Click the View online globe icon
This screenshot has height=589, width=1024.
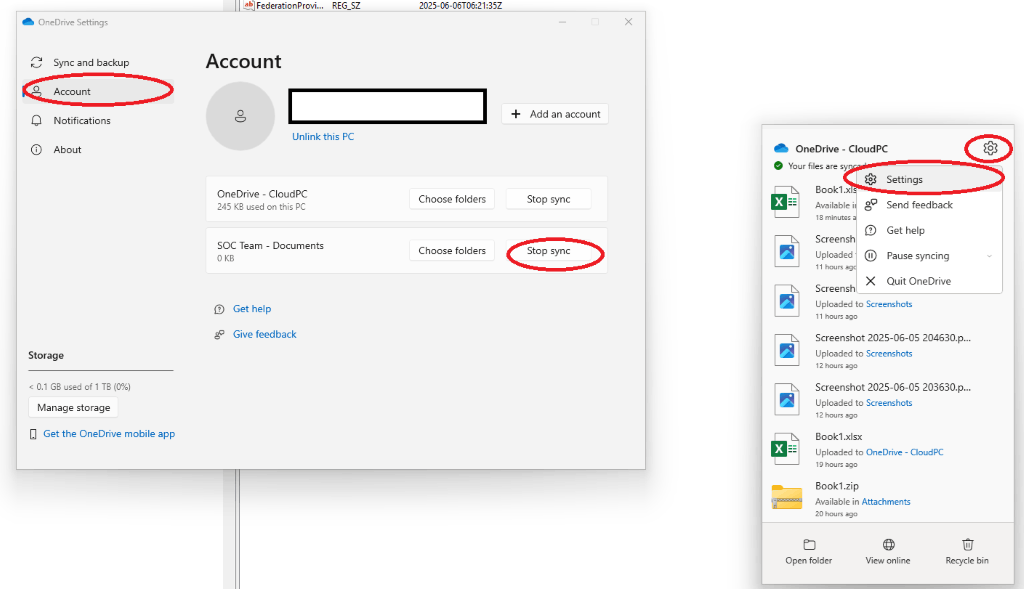point(888,545)
